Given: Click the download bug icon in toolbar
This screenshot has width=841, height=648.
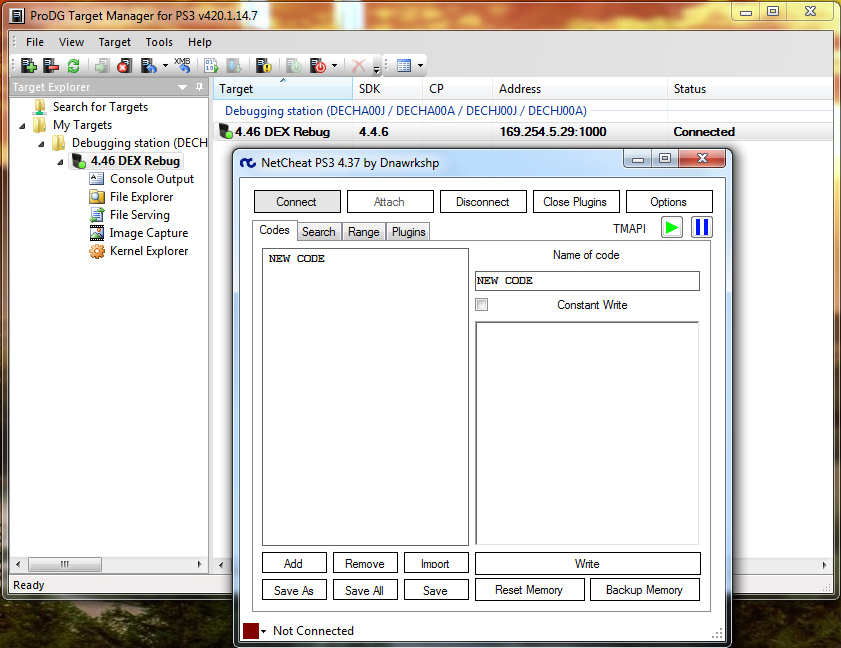Looking at the screenshot, I should pos(234,65).
